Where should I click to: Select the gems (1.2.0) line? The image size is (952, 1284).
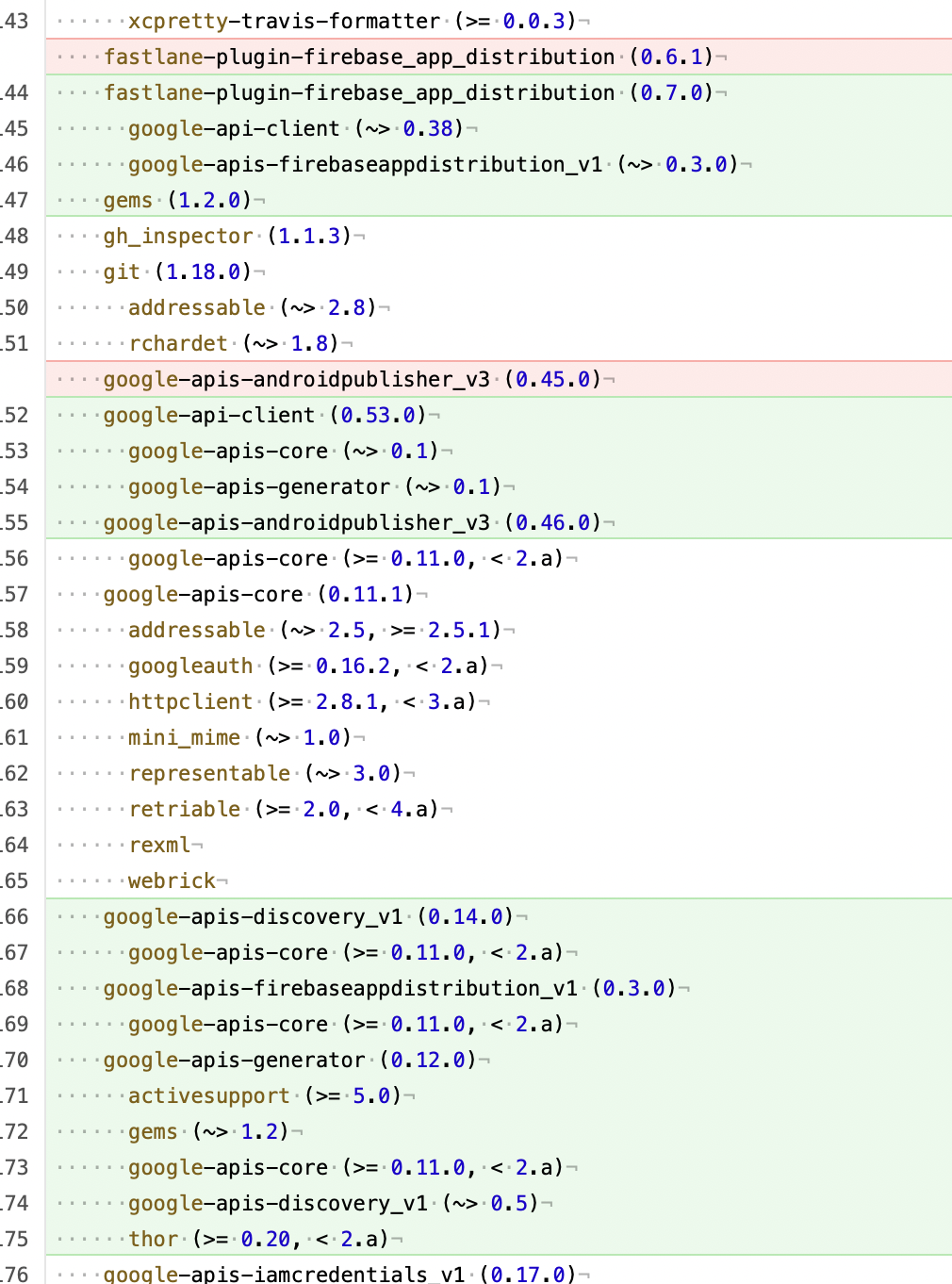[500, 200]
